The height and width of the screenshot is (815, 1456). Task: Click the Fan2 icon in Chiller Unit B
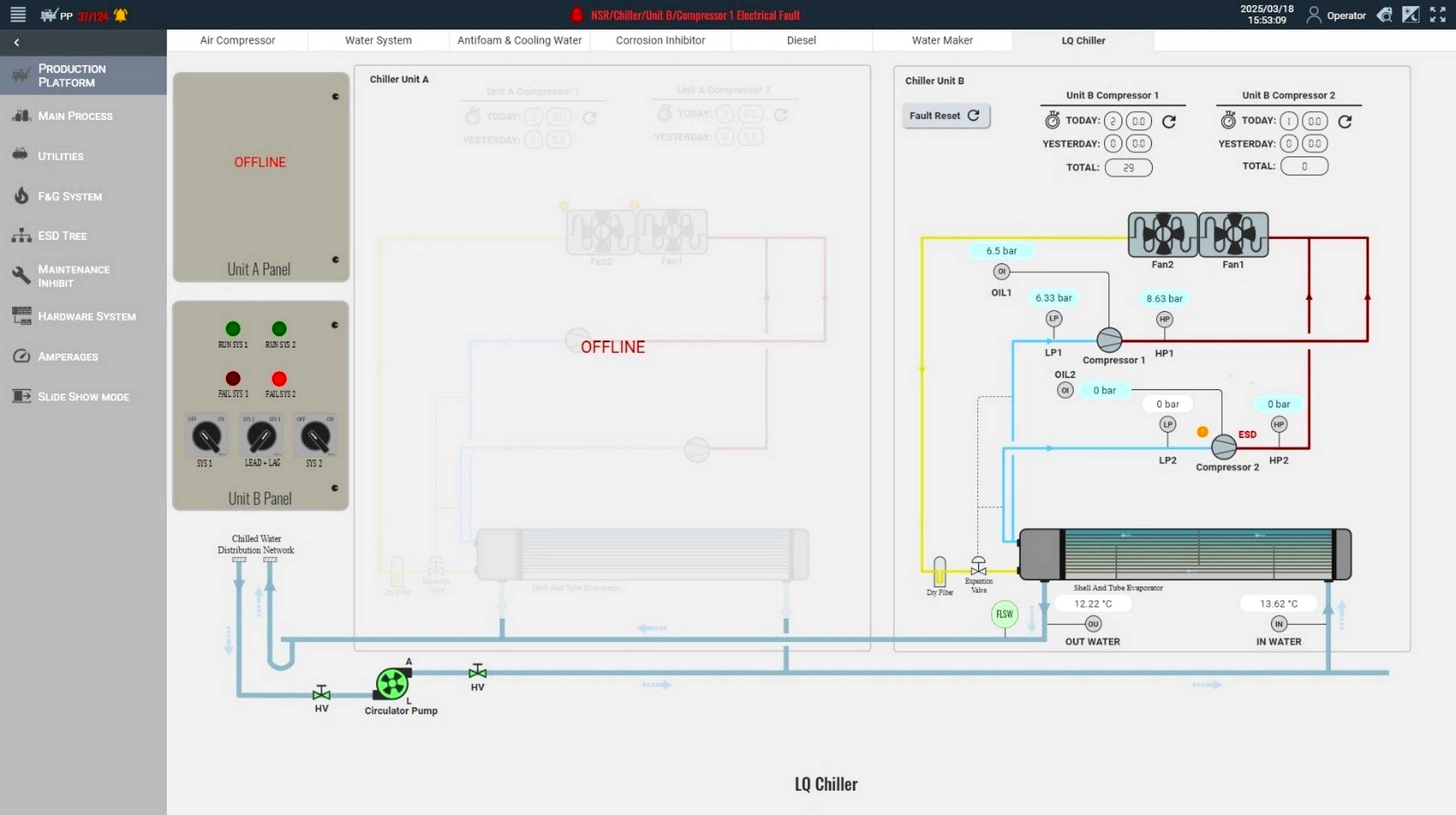tap(1162, 235)
